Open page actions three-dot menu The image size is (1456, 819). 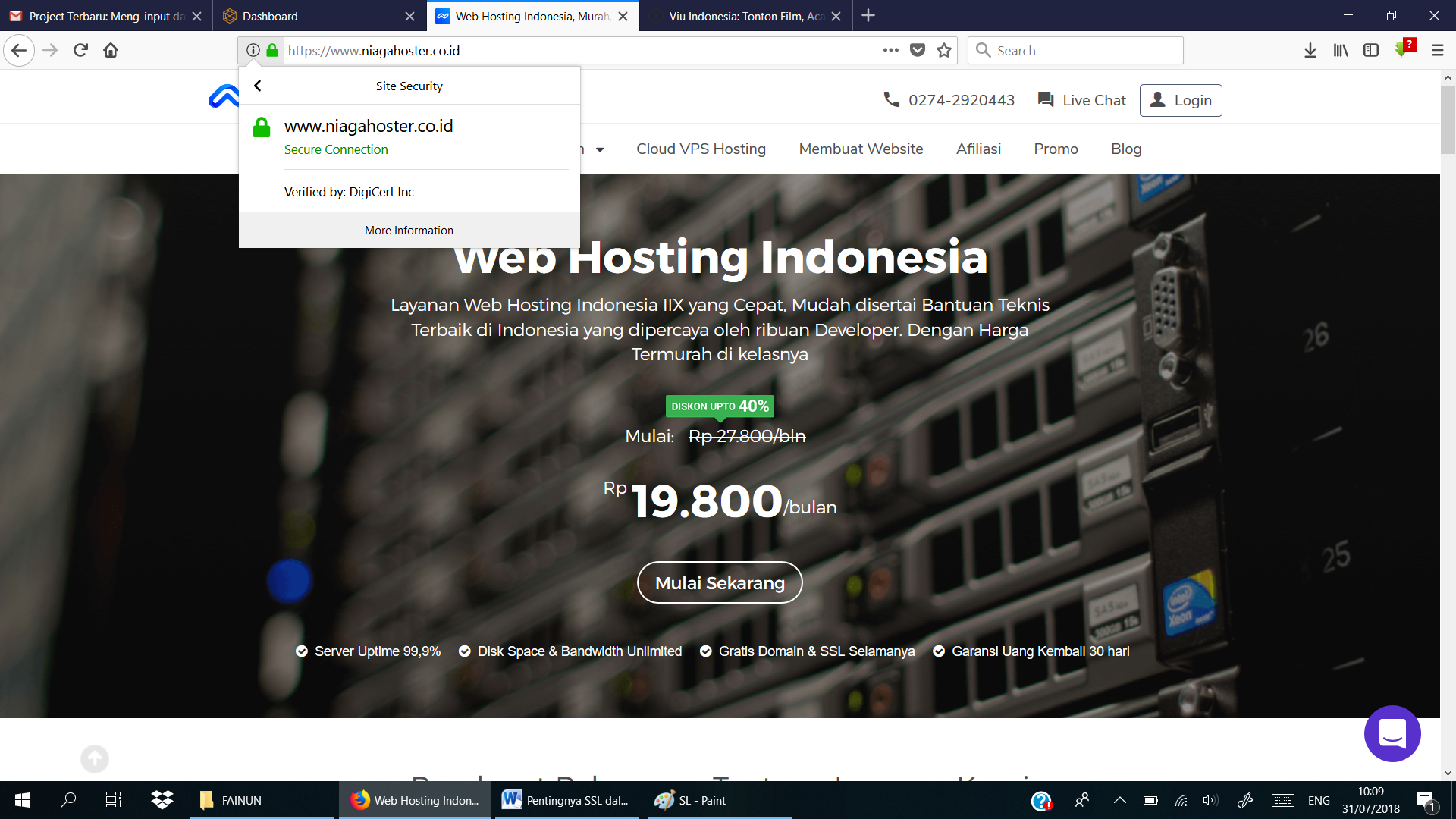click(x=890, y=50)
